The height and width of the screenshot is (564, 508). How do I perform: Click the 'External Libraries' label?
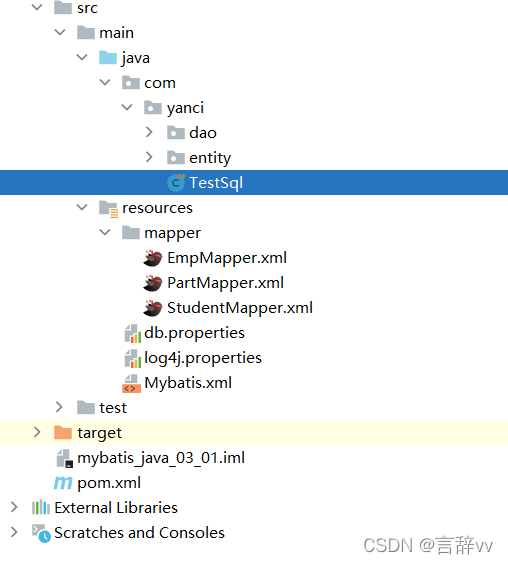pyautogui.click(x=116, y=508)
